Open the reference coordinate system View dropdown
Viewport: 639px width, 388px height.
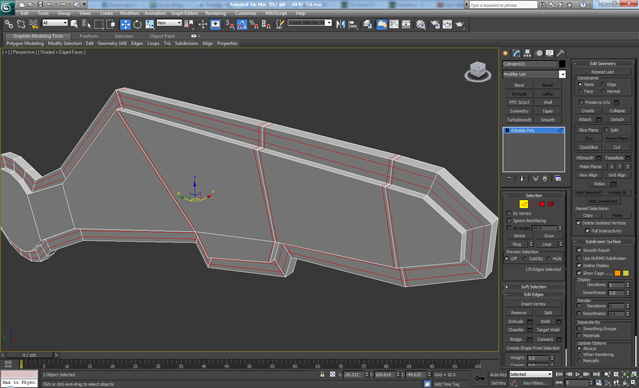tap(169, 23)
